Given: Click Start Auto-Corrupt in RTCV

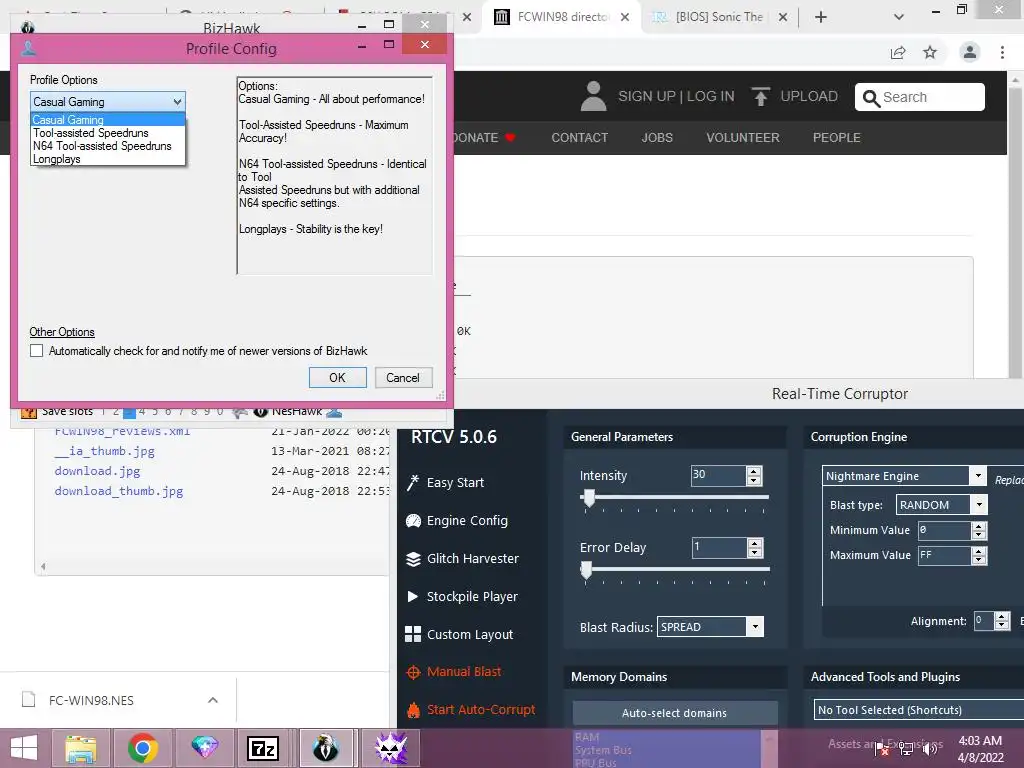Looking at the screenshot, I should click(x=471, y=709).
